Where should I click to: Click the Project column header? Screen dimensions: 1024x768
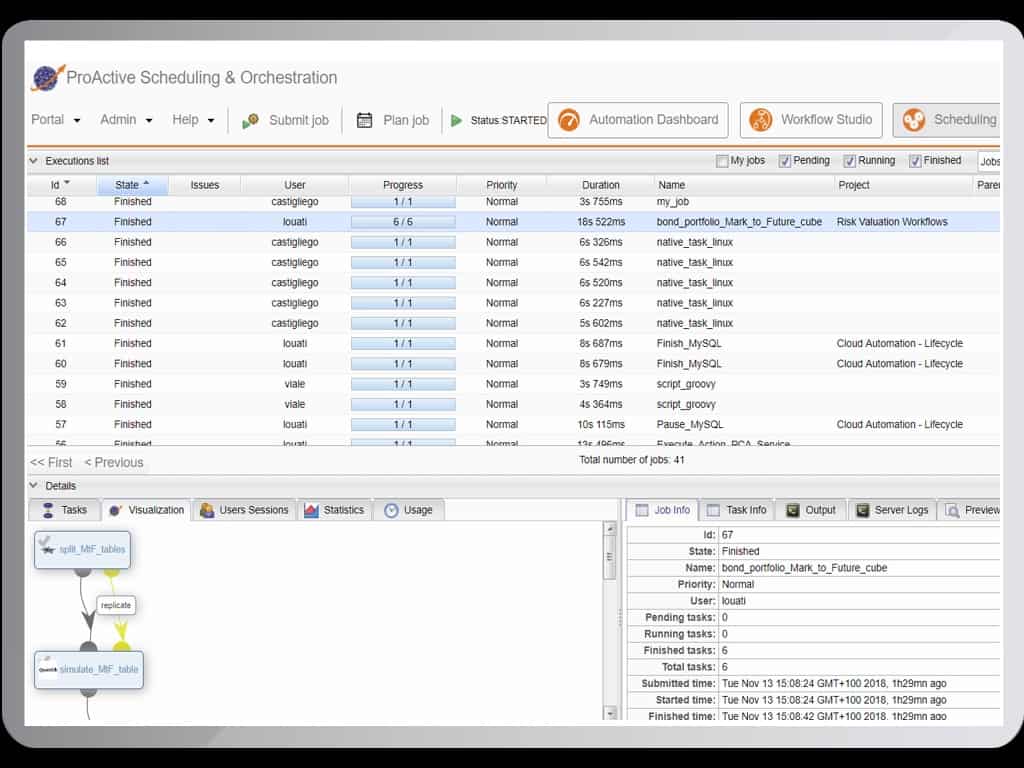click(x=903, y=185)
